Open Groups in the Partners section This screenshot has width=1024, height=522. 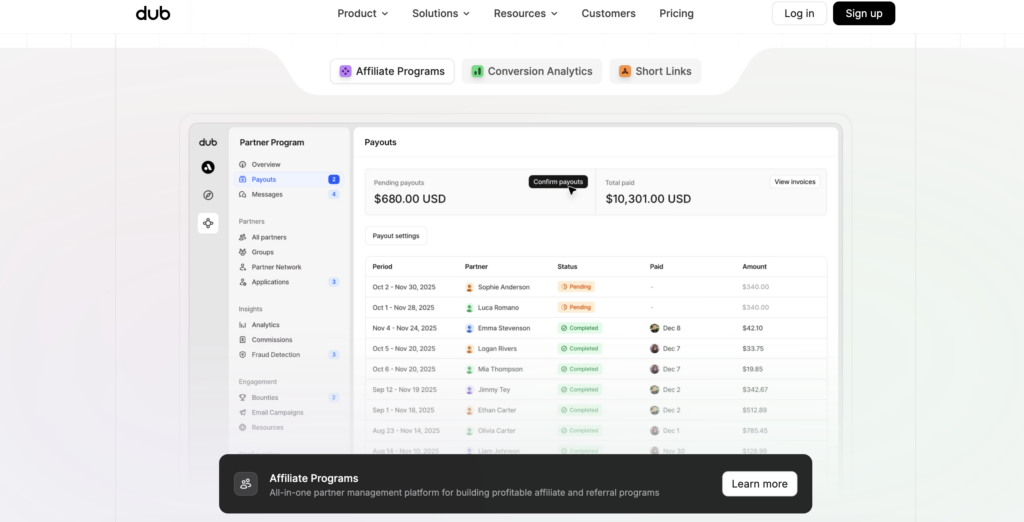[x=289, y=252]
